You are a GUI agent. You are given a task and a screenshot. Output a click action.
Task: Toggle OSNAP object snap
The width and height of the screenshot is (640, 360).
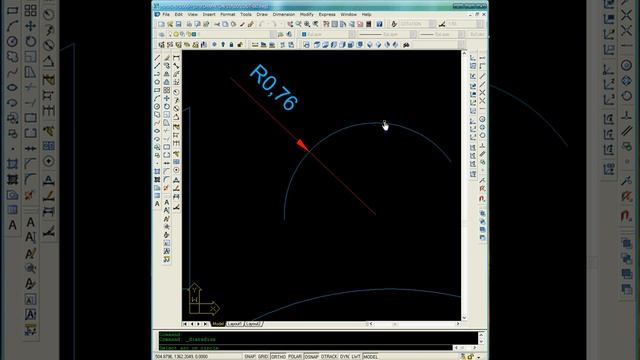click(x=311, y=356)
